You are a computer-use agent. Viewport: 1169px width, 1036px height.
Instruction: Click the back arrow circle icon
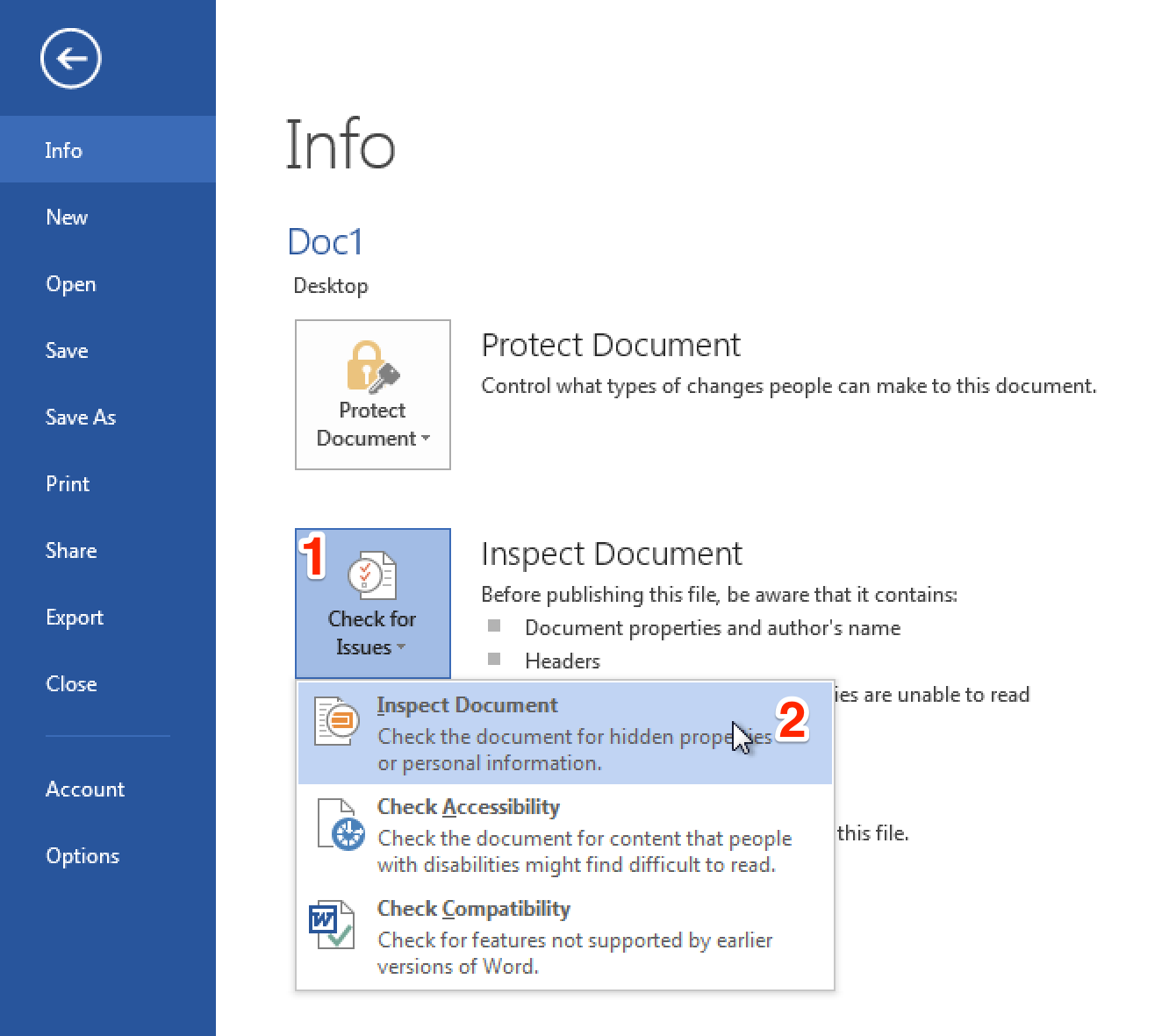pyautogui.click(x=70, y=59)
